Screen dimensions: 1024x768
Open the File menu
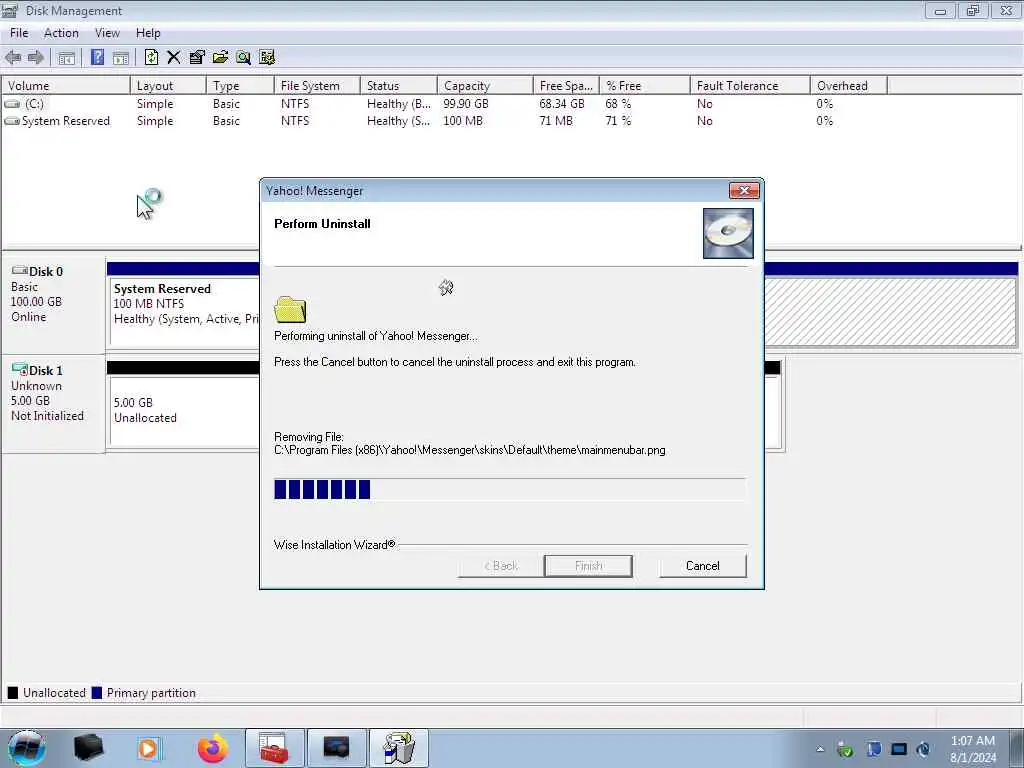[19, 33]
